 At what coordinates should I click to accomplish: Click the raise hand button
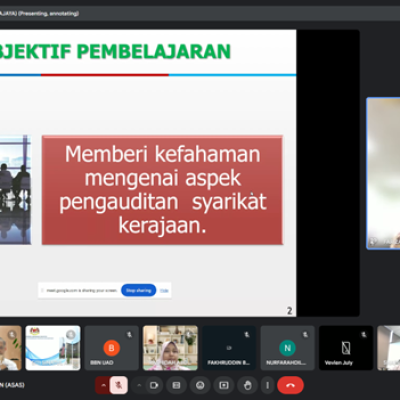click(247, 385)
